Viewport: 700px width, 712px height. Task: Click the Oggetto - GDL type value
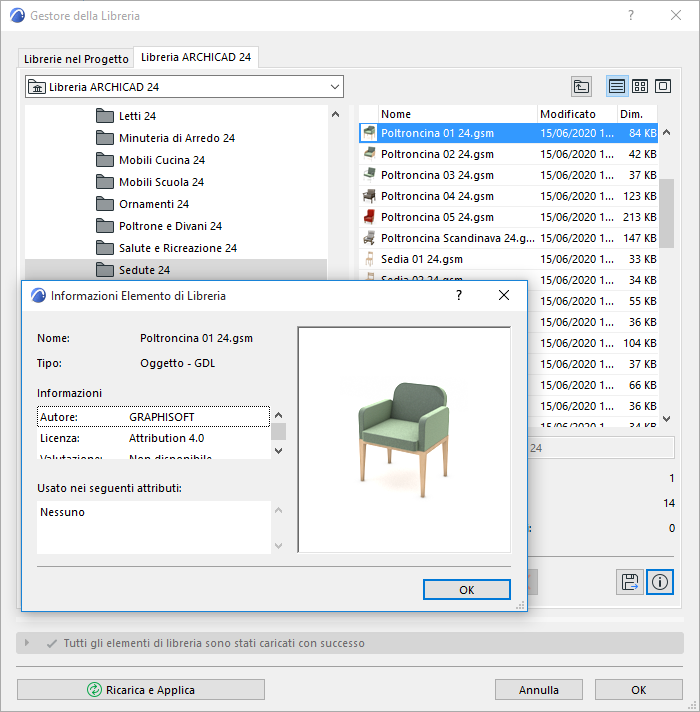click(x=177, y=363)
